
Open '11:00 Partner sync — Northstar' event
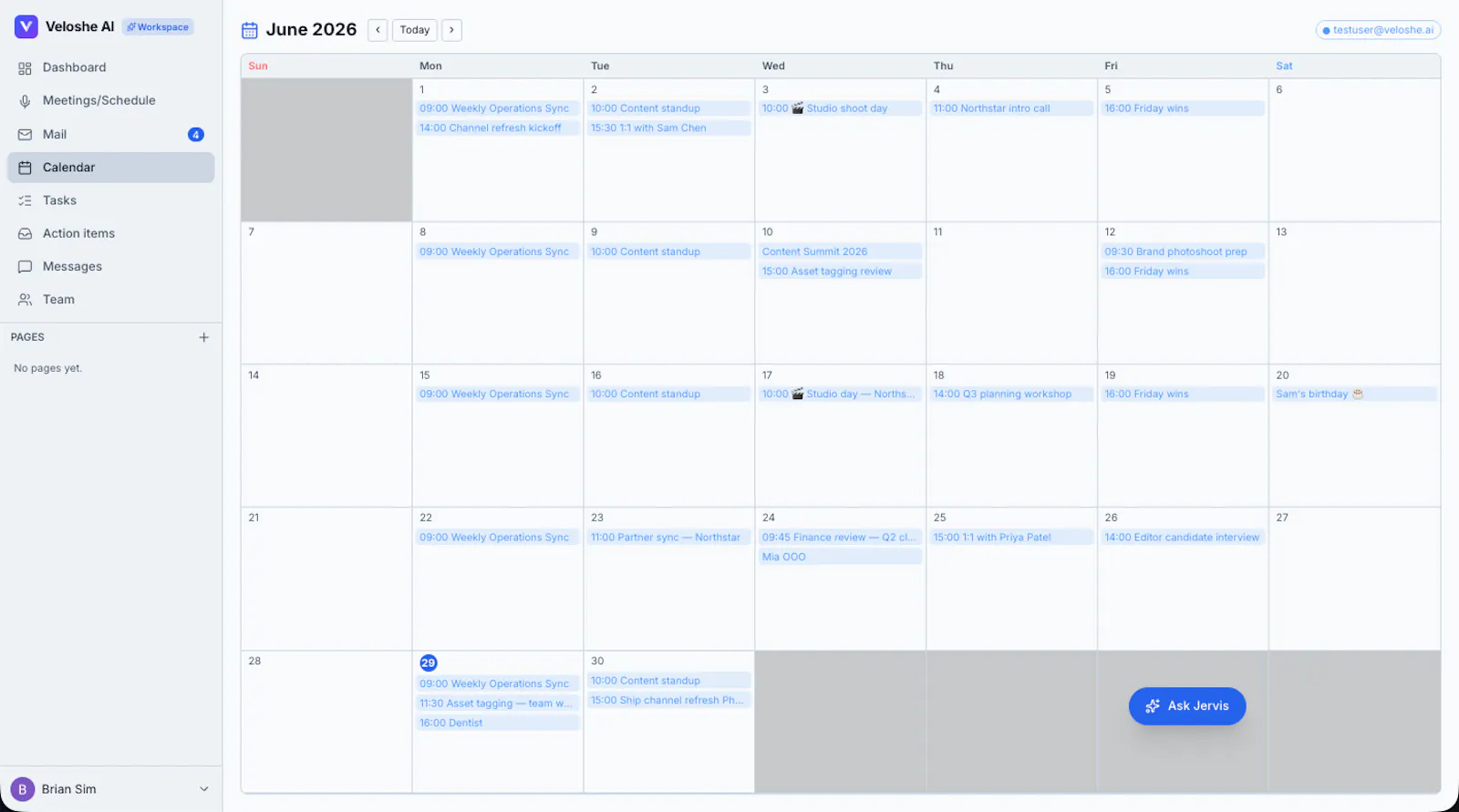coord(669,538)
